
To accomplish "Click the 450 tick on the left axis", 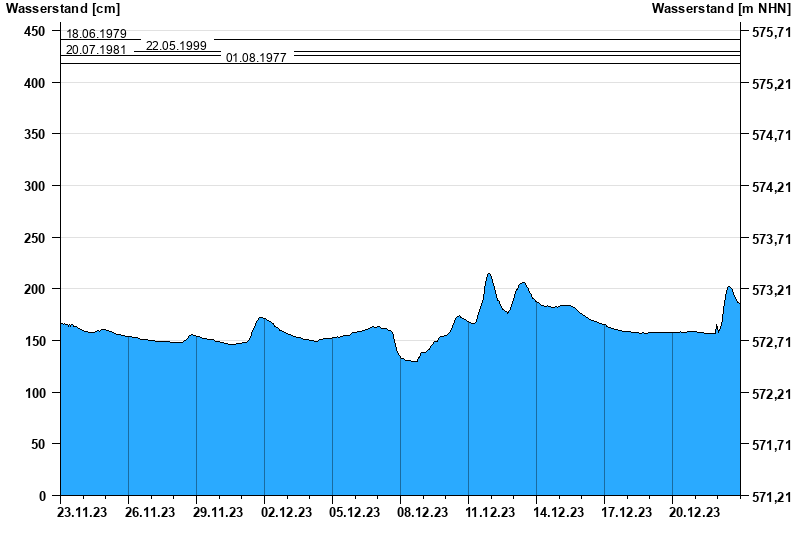I will point(34,32).
